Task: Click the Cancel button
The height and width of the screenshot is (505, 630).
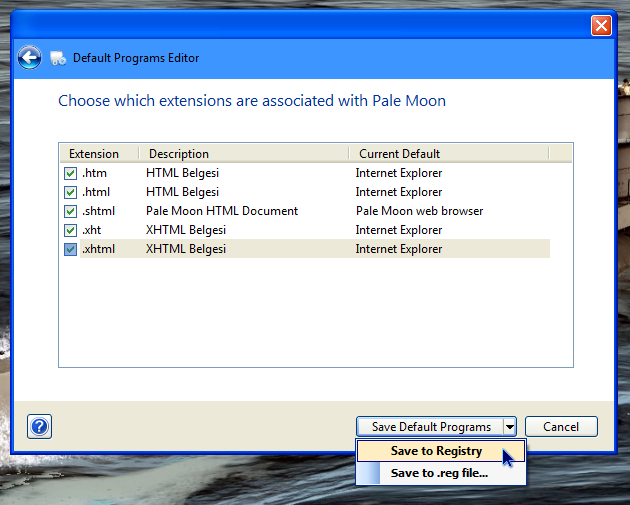Action: pyautogui.click(x=561, y=427)
